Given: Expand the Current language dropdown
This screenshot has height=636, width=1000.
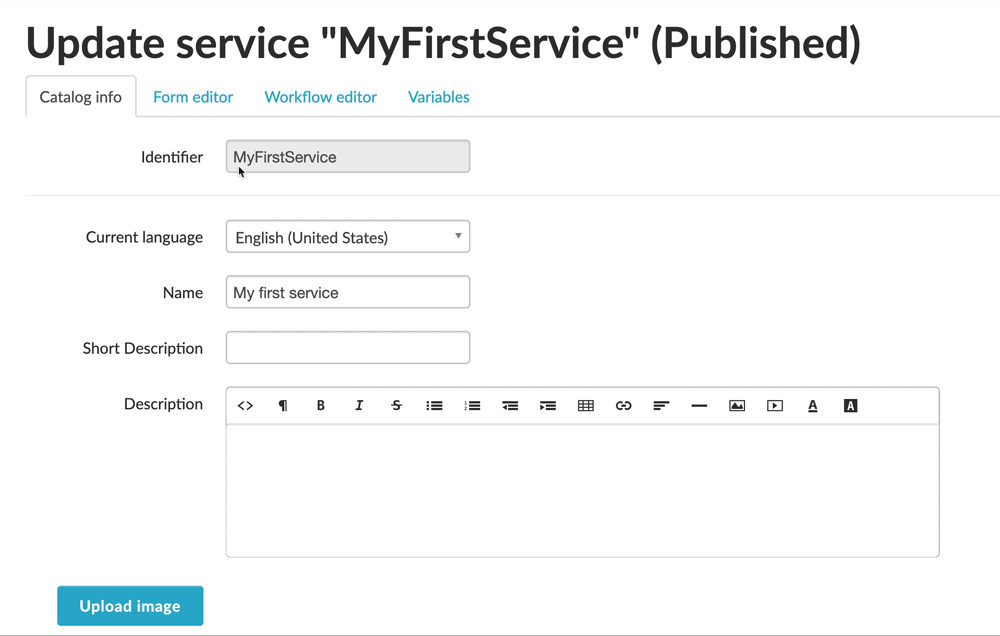Looking at the screenshot, I should [x=348, y=237].
